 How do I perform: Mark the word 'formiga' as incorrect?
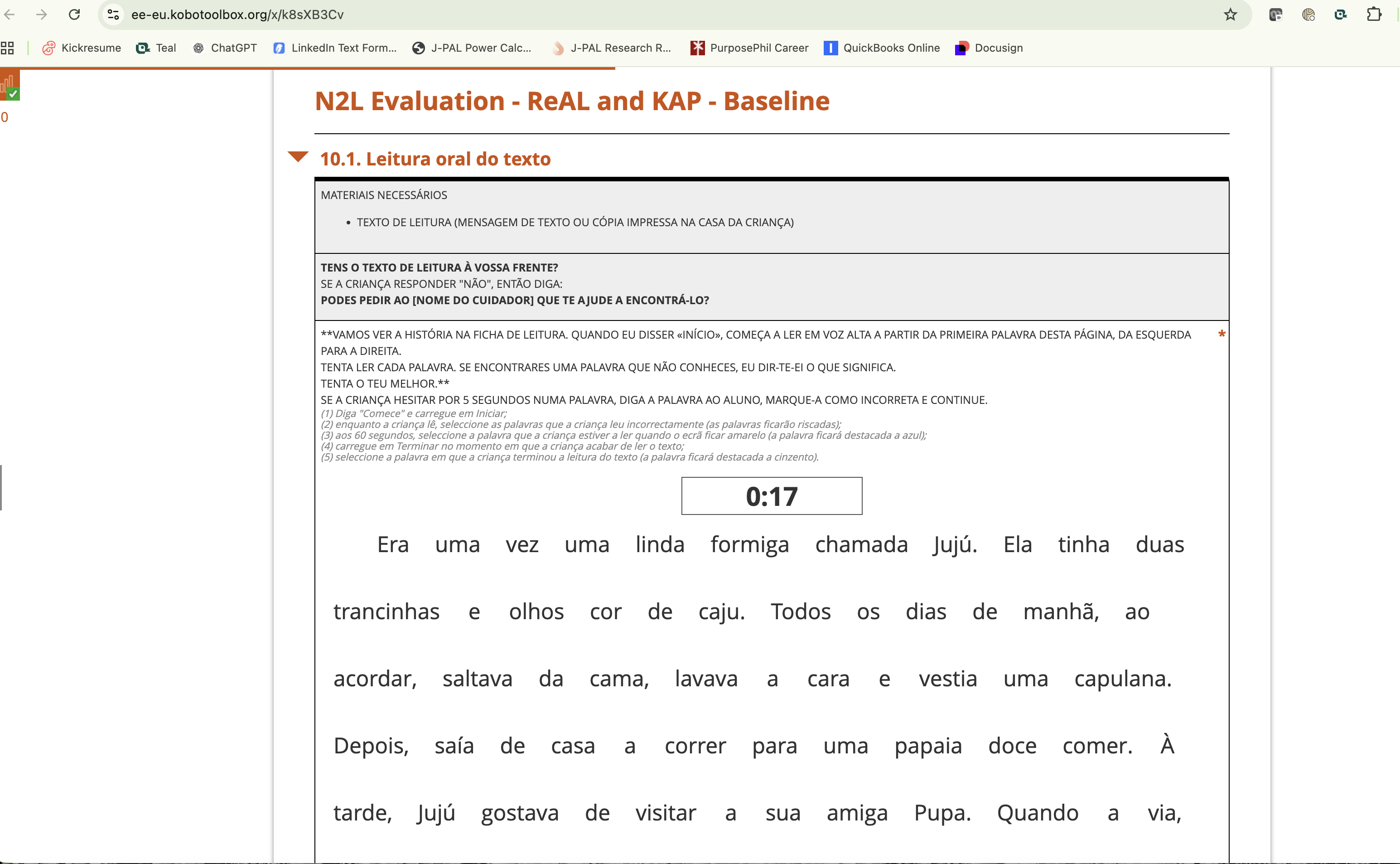tap(749, 544)
